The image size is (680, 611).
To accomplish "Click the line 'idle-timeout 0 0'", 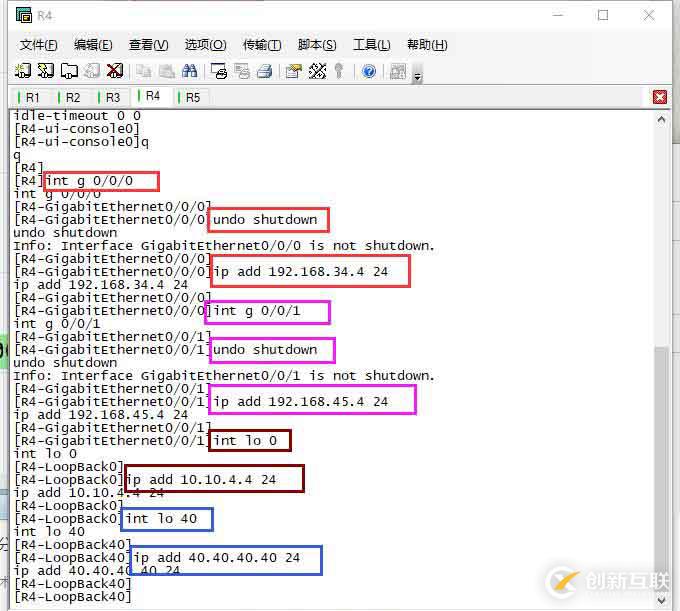I will pyautogui.click(x=77, y=116).
